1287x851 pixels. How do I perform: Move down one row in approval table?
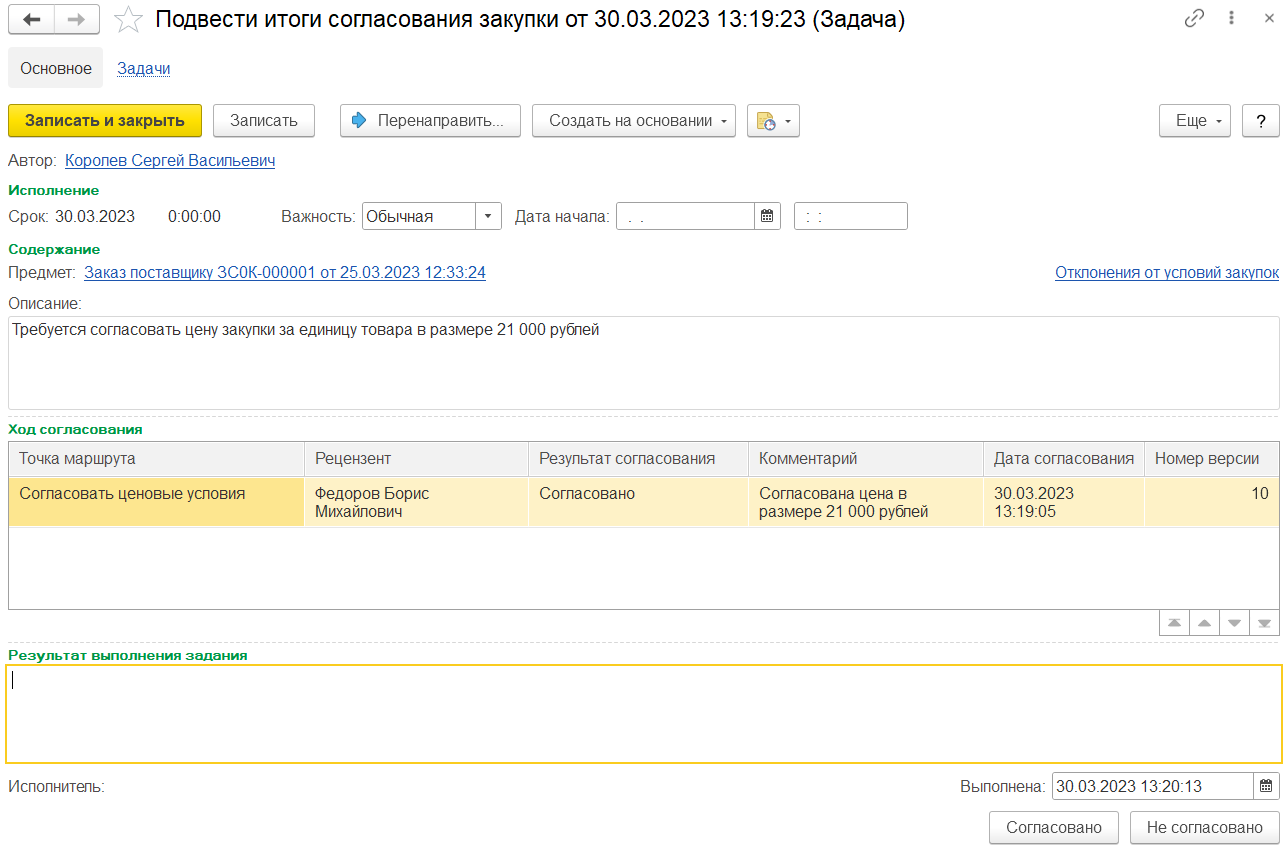click(x=1234, y=623)
